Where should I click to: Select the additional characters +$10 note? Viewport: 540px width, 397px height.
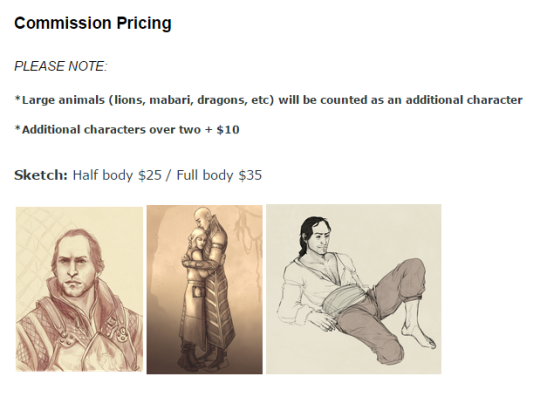[127, 130]
